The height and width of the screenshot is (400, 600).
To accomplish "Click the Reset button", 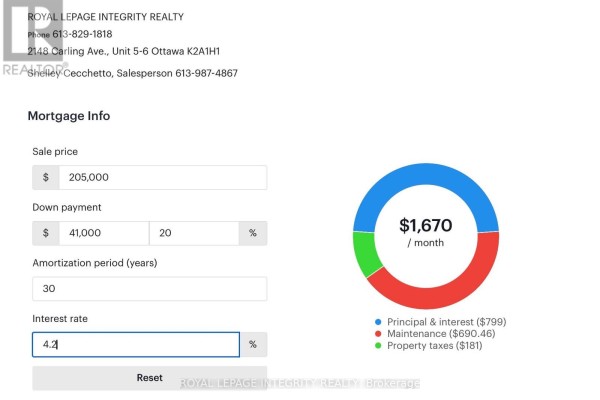I will (x=150, y=378).
